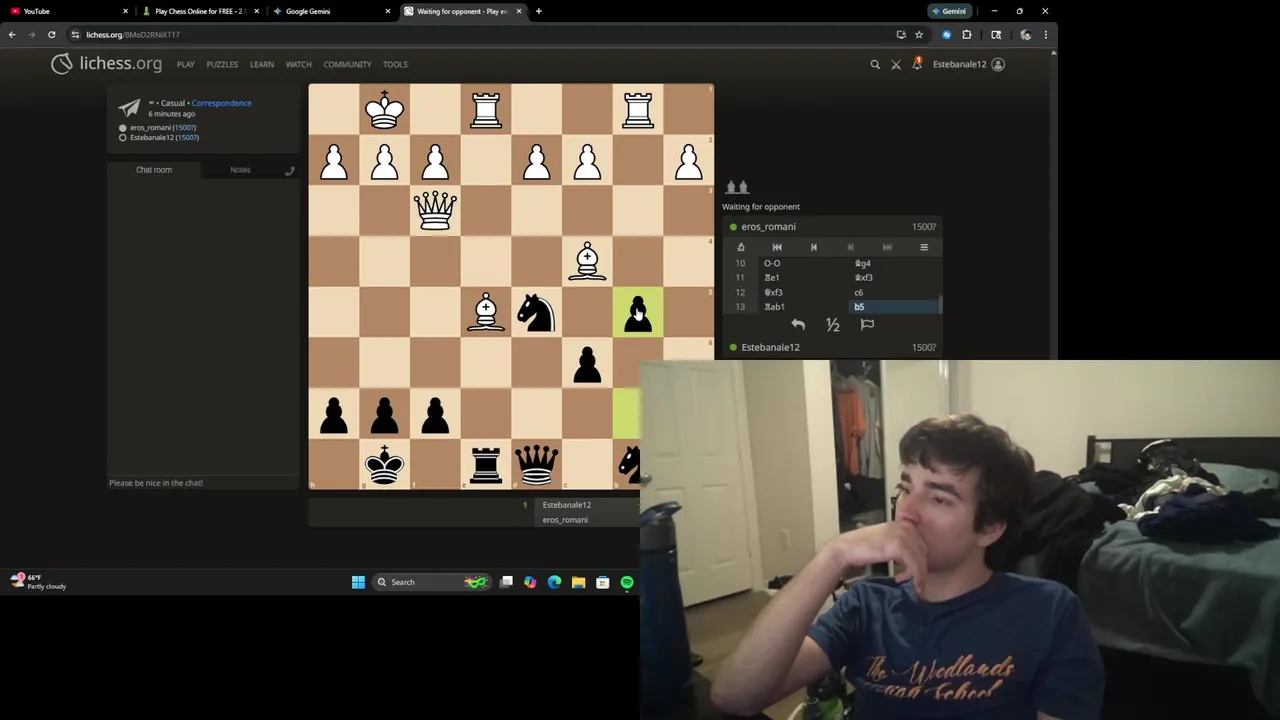Open the browser three-dot menu
Screen dimensions: 1280x720
(x=1046, y=34)
